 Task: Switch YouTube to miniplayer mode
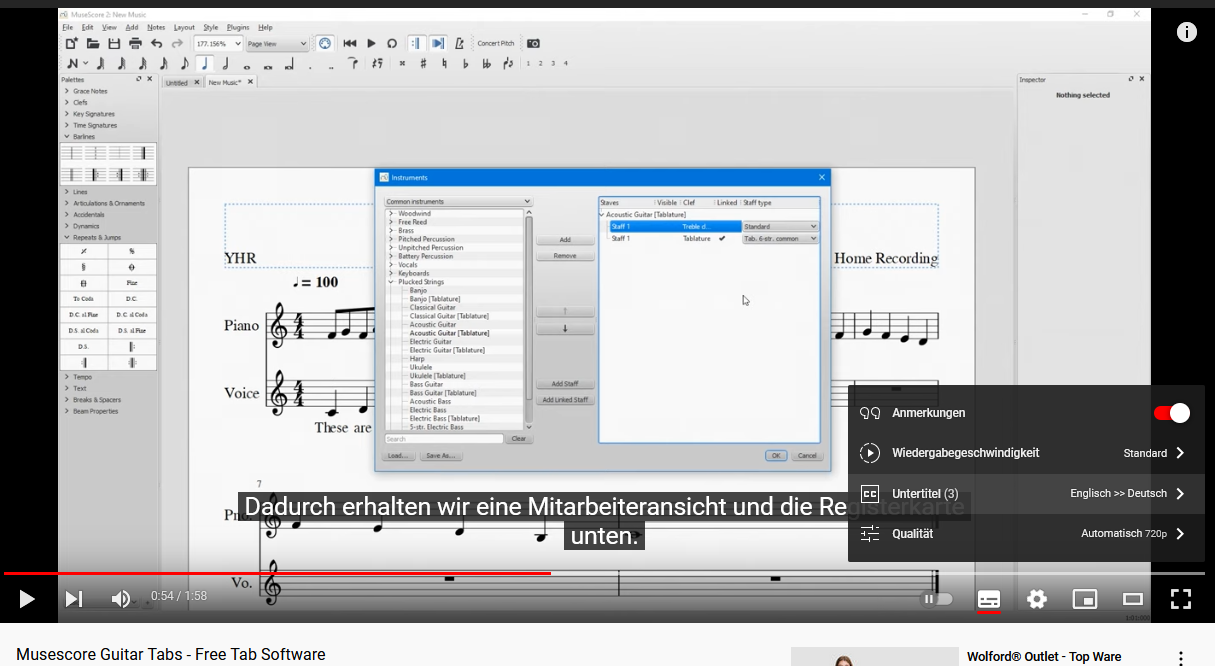coord(1085,599)
